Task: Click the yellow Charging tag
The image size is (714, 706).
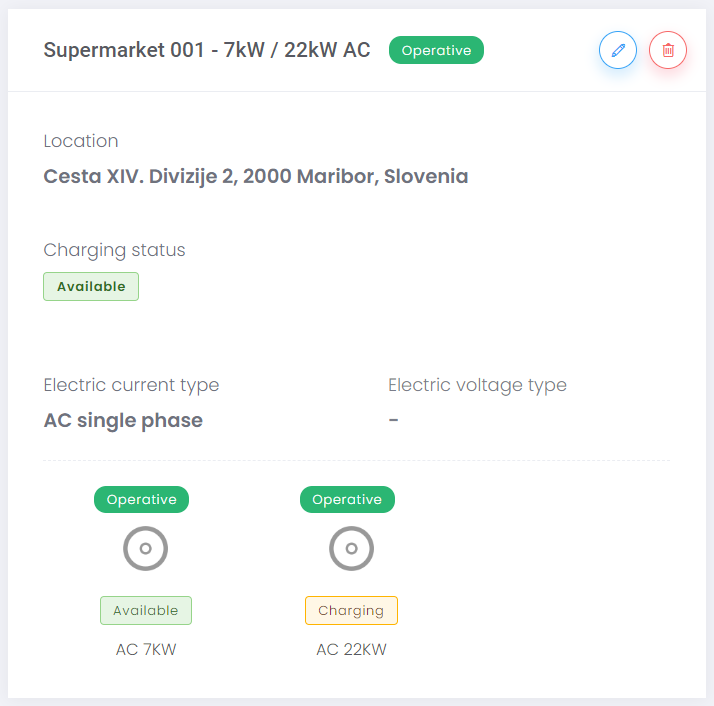Action: pyautogui.click(x=351, y=610)
